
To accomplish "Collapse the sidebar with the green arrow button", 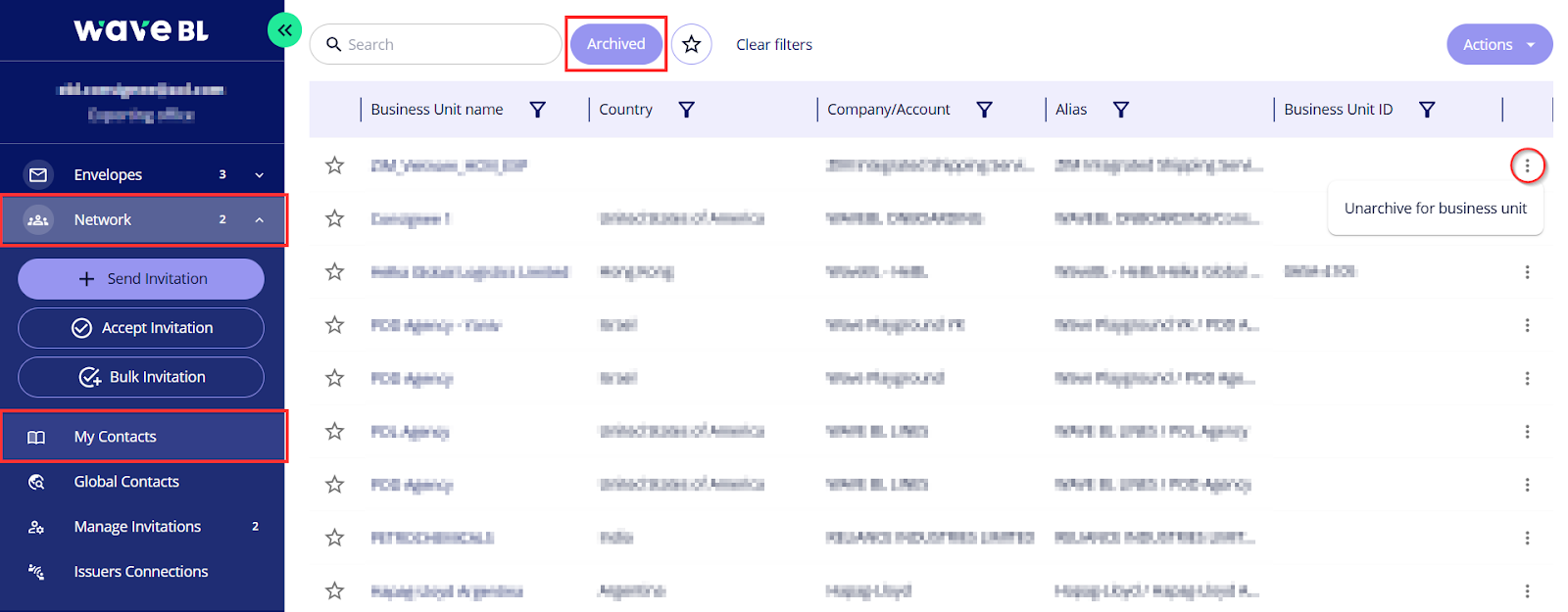I will [x=284, y=30].
